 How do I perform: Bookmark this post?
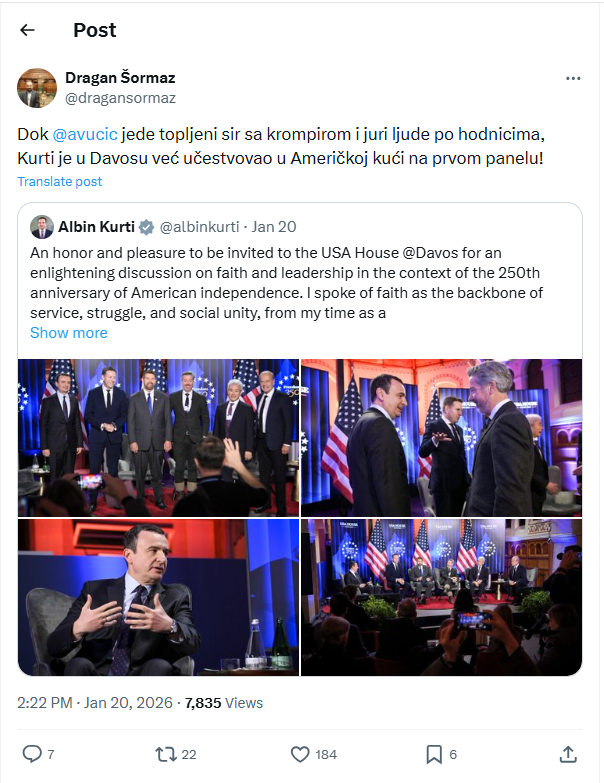coord(434,754)
